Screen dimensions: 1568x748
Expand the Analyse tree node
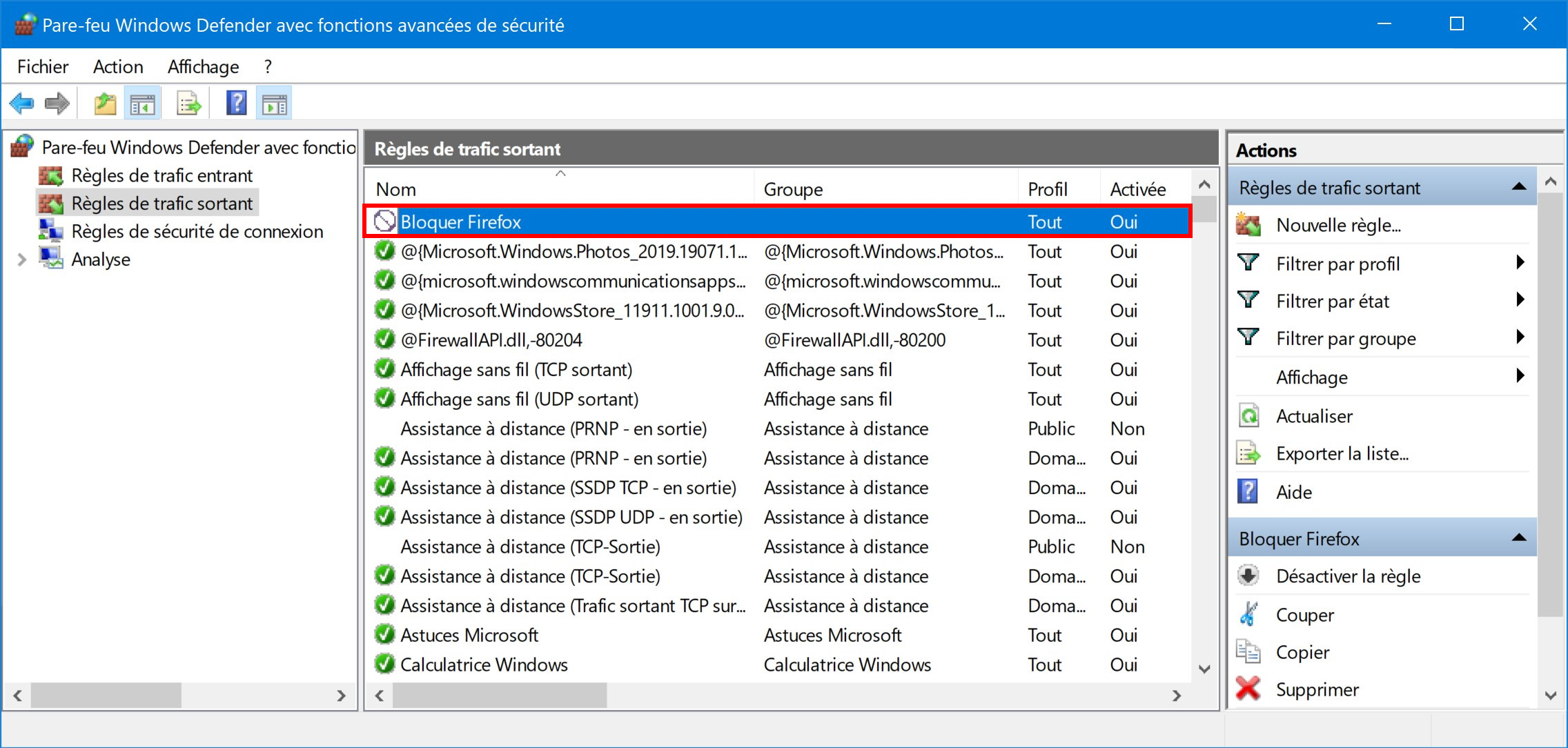(21, 259)
